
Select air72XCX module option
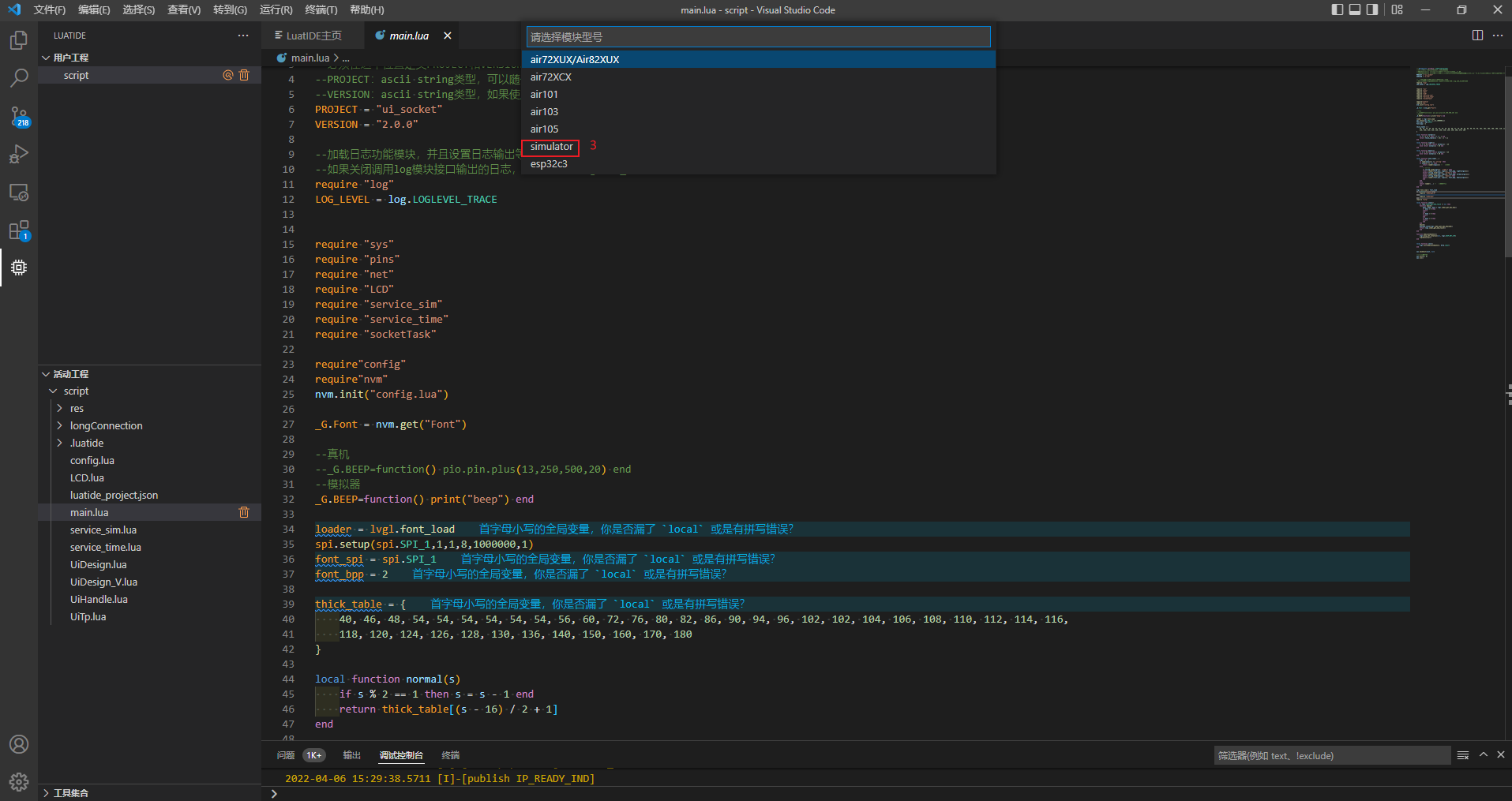[x=758, y=77]
